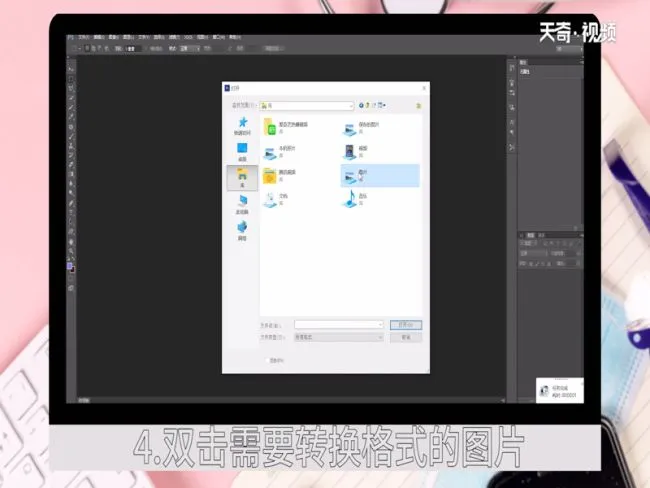Open the 样式 style dropdown in options bar
This screenshot has width=650, height=488.
(190, 49)
